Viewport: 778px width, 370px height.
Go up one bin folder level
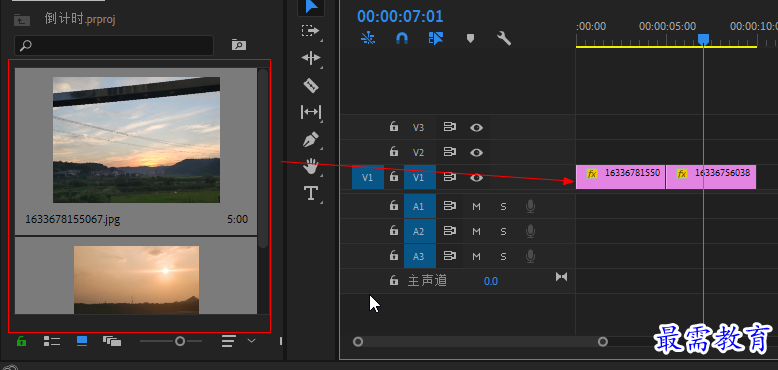22,20
